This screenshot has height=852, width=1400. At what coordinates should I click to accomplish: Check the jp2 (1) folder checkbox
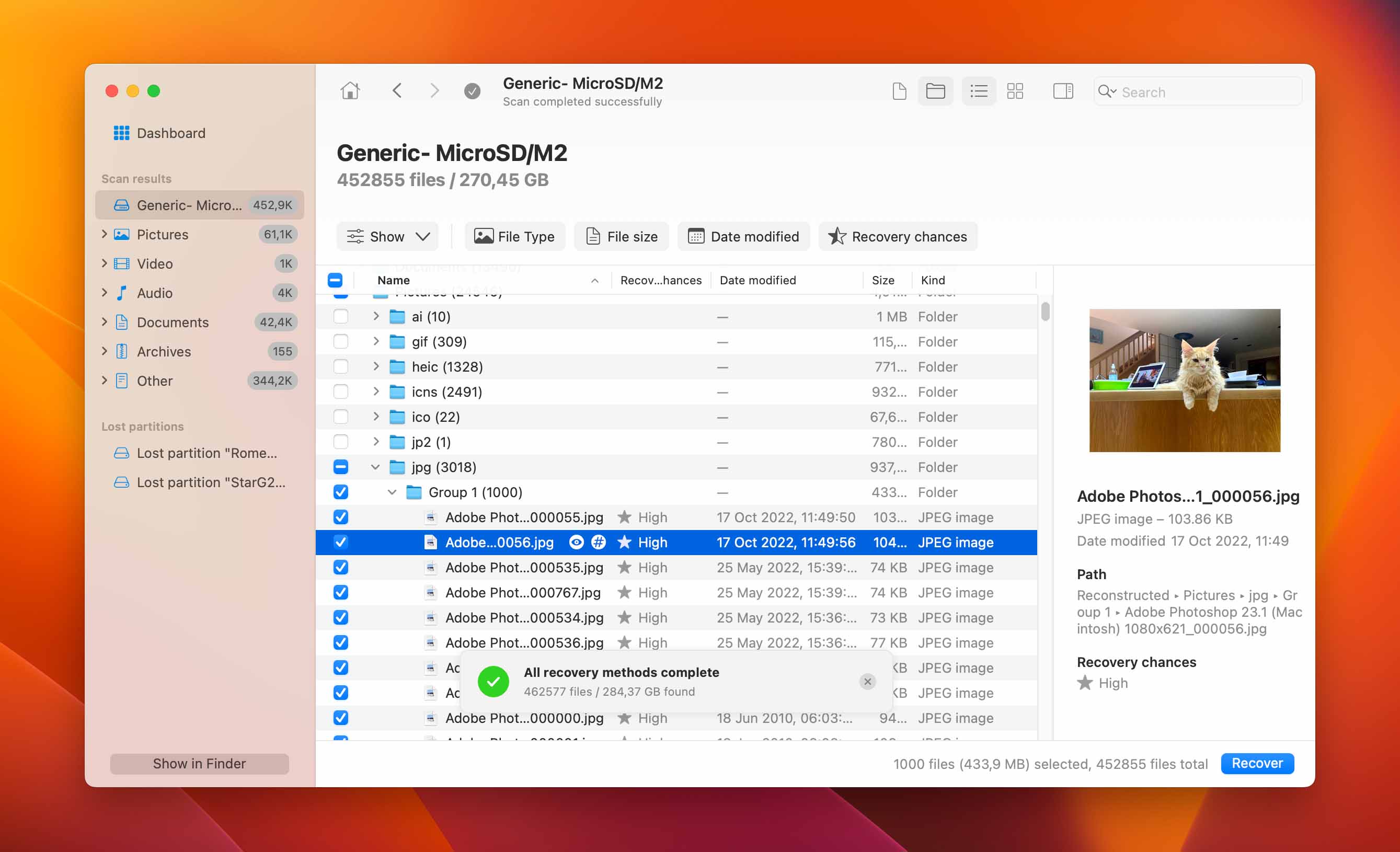[x=340, y=442]
